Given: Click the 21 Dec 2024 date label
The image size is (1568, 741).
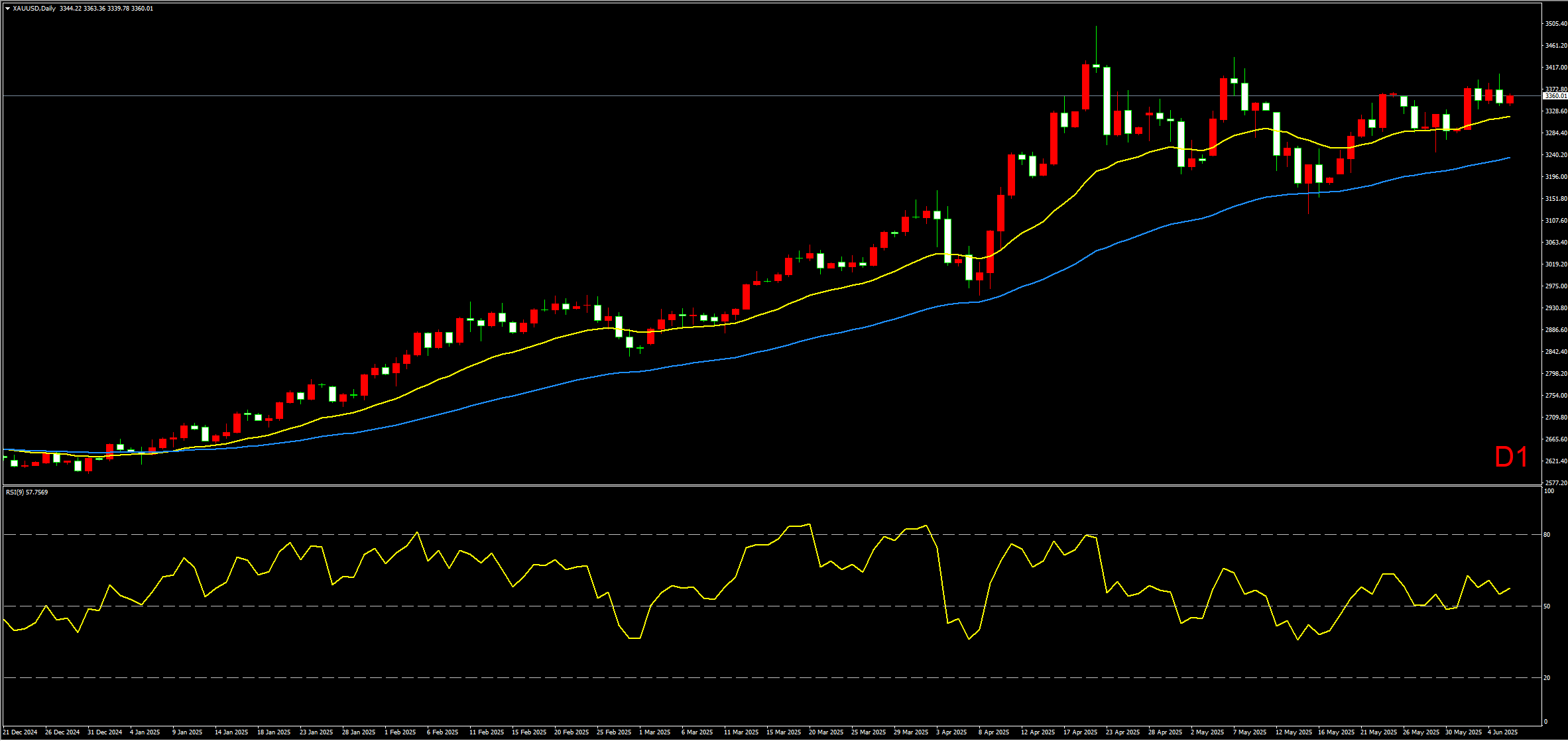Looking at the screenshot, I should coord(20,732).
